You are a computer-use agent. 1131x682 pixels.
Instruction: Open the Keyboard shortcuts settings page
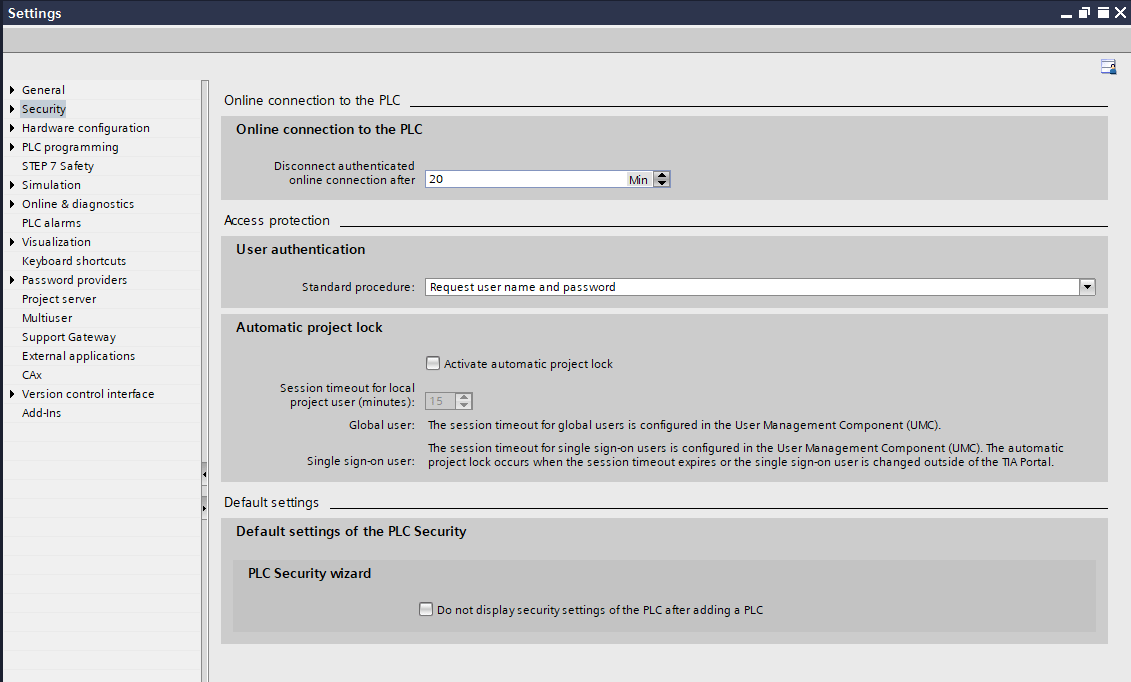click(x=74, y=261)
